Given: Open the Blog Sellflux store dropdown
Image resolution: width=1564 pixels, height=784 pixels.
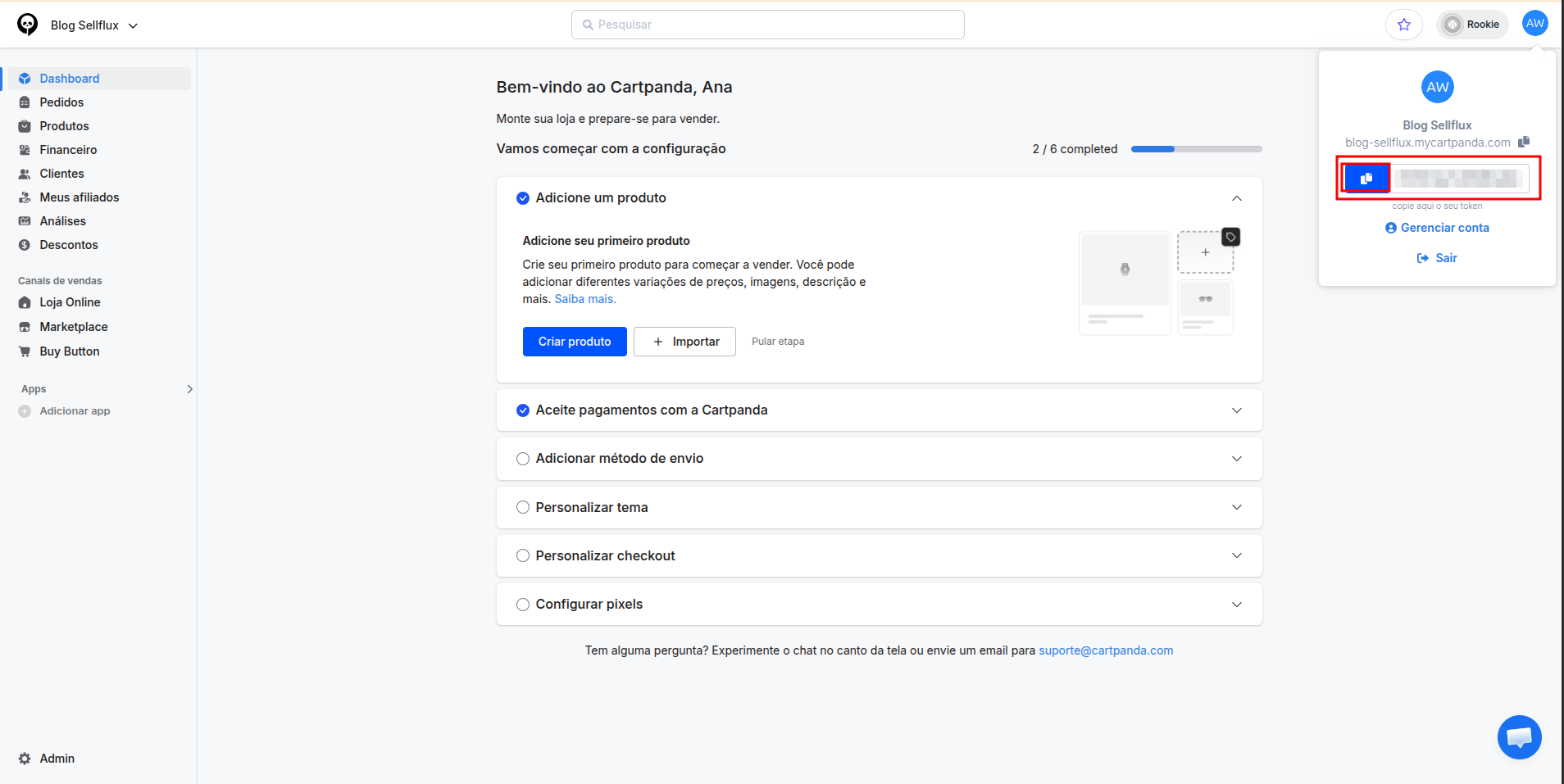Looking at the screenshot, I should point(94,25).
